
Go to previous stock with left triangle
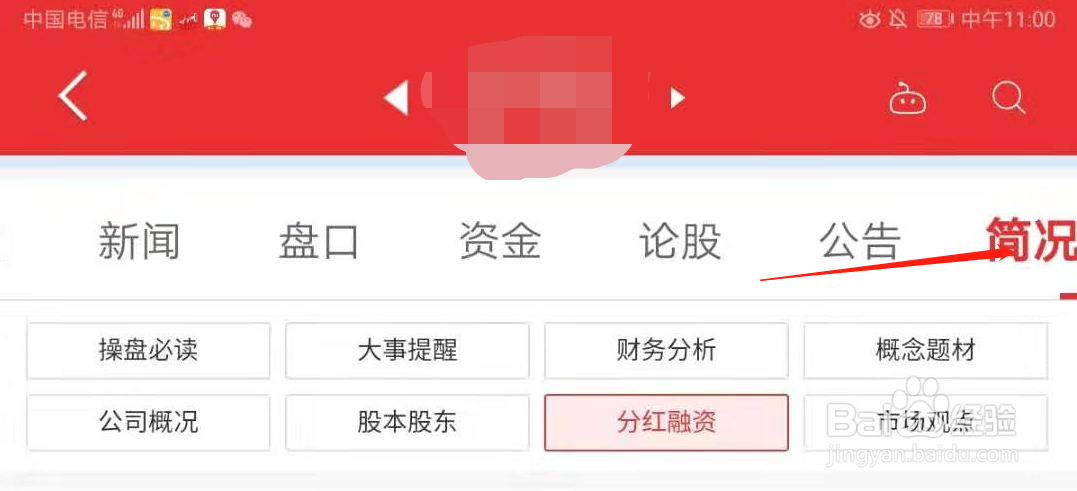[396, 98]
